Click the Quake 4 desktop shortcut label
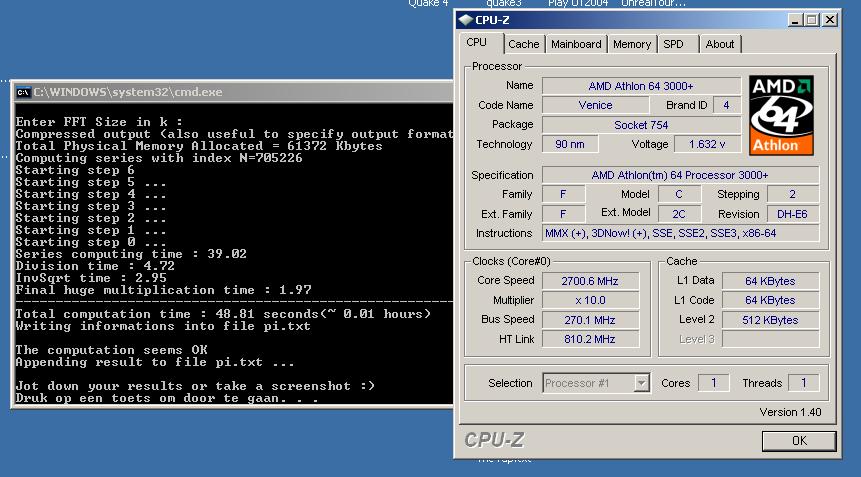Image resolution: width=861 pixels, height=477 pixels. (x=428, y=3)
